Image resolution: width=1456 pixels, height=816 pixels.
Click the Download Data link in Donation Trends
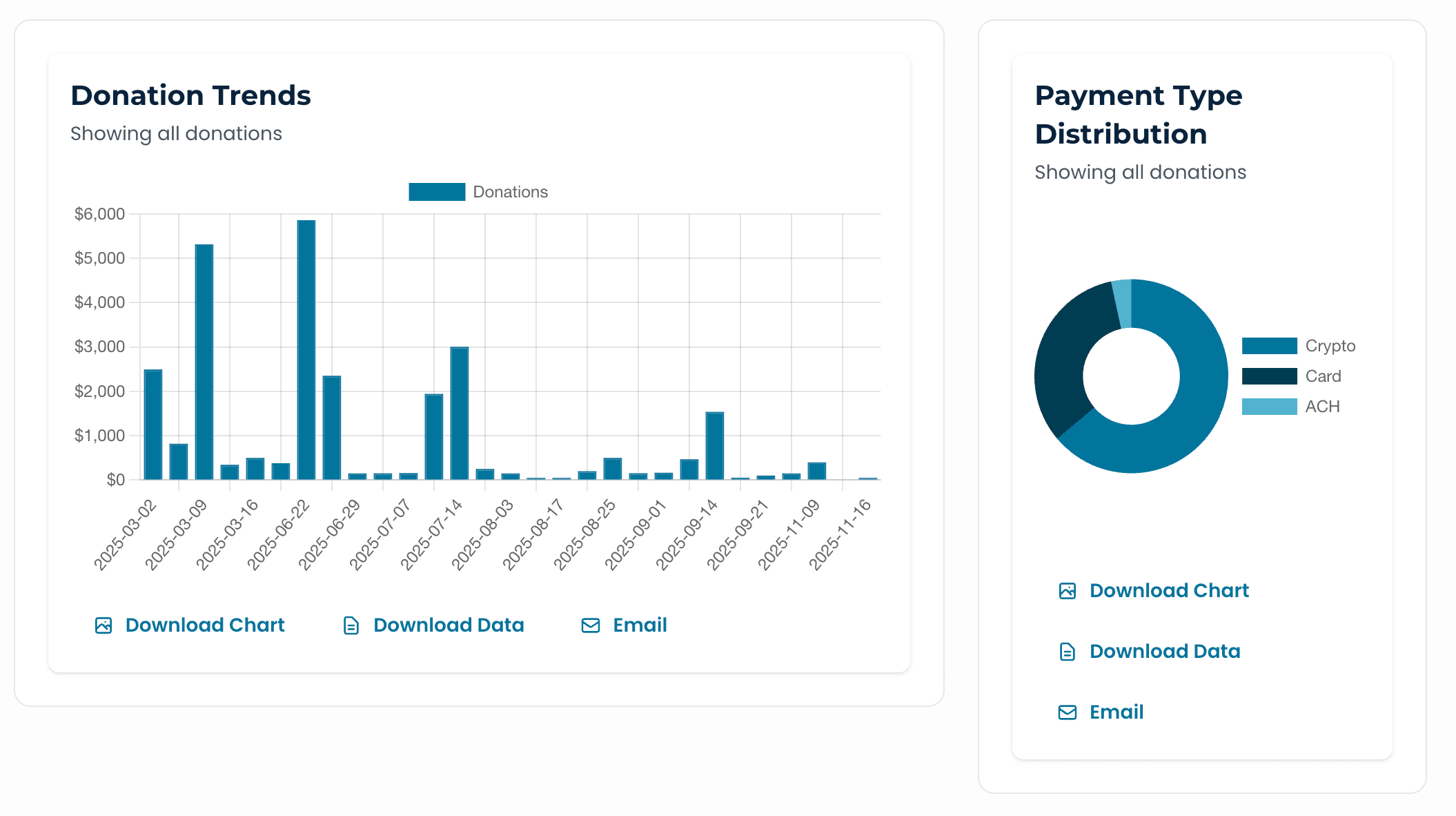coord(447,625)
